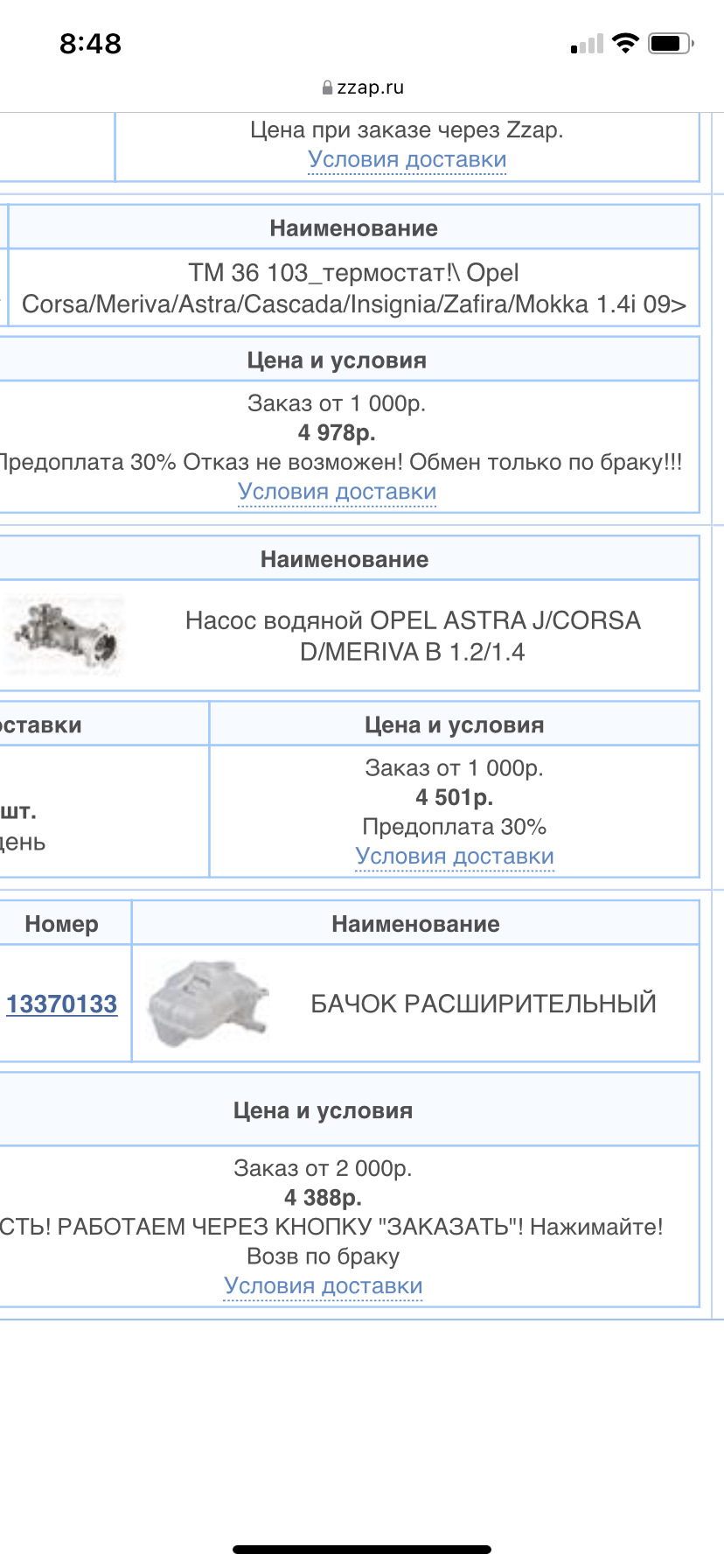
Task: Tap the battery status icon
Action: 671,43
